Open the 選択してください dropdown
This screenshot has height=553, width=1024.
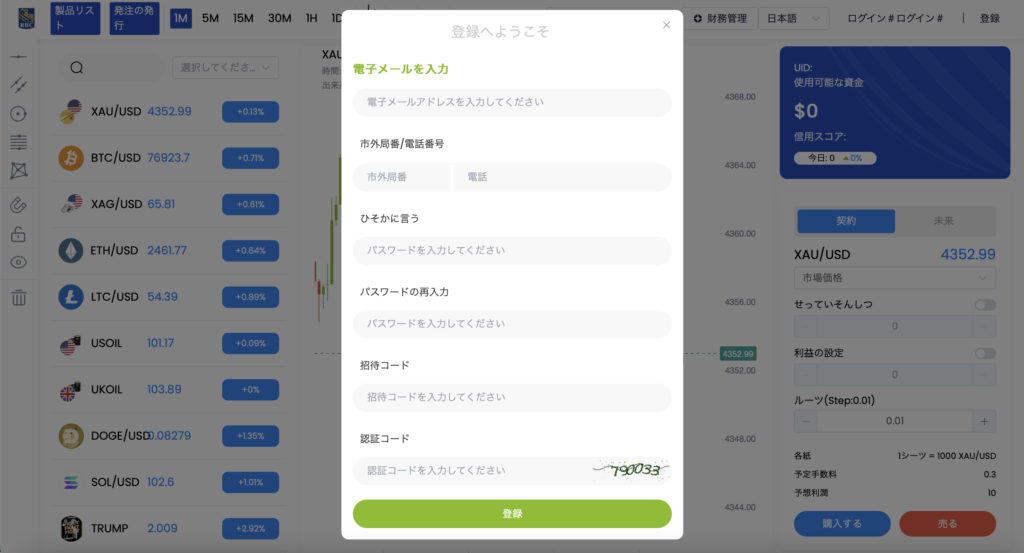click(x=225, y=68)
